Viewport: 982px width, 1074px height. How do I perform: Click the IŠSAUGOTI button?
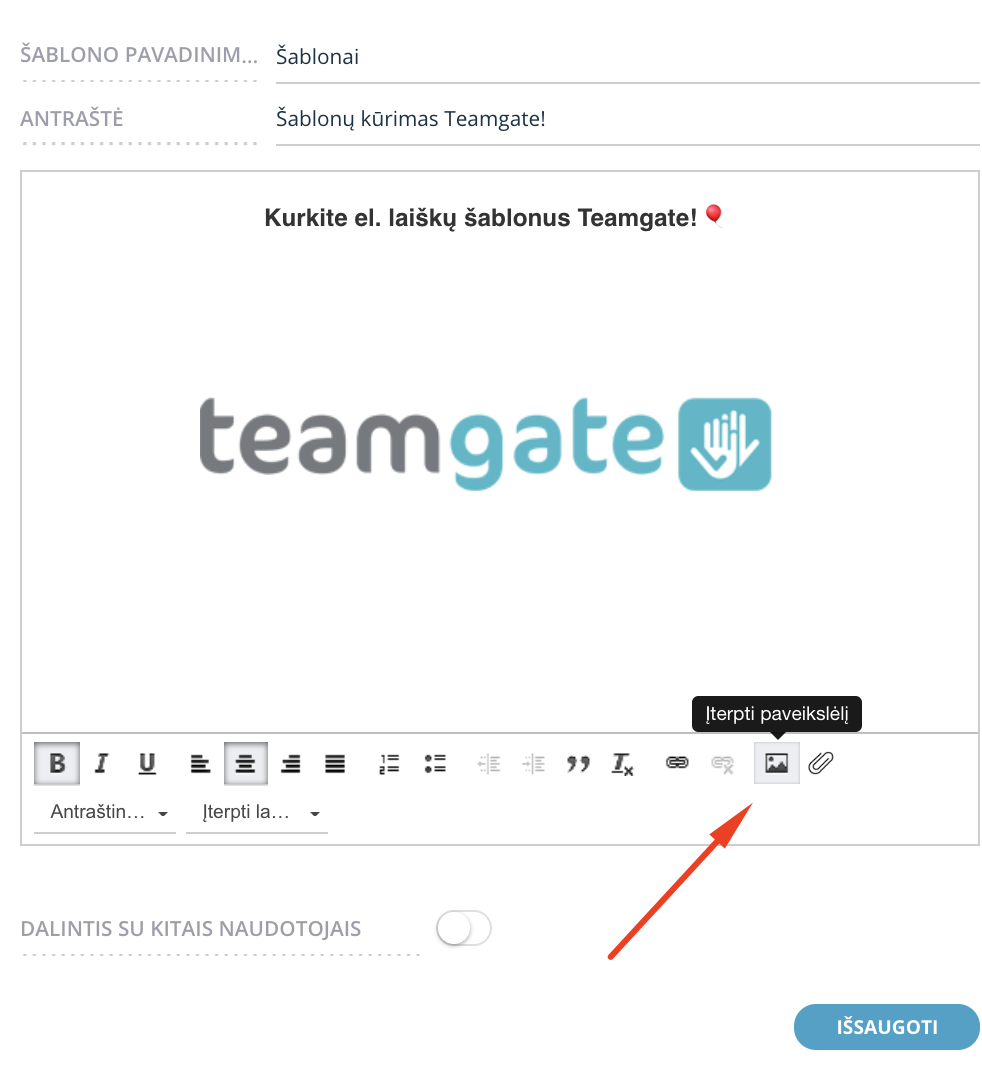click(x=886, y=1027)
